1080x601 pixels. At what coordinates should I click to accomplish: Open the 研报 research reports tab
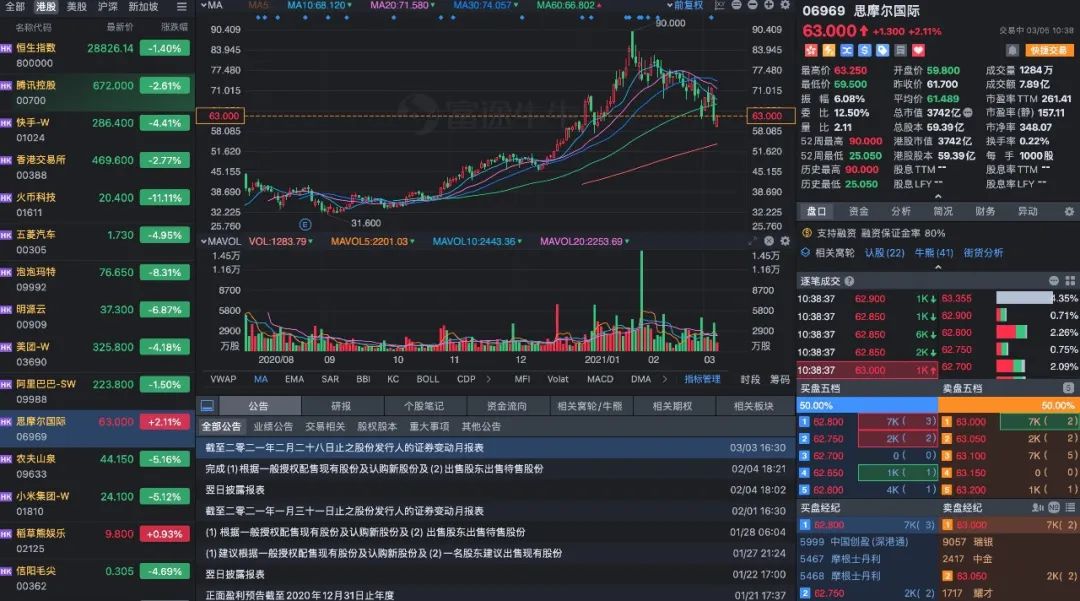(x=341, y=406)
